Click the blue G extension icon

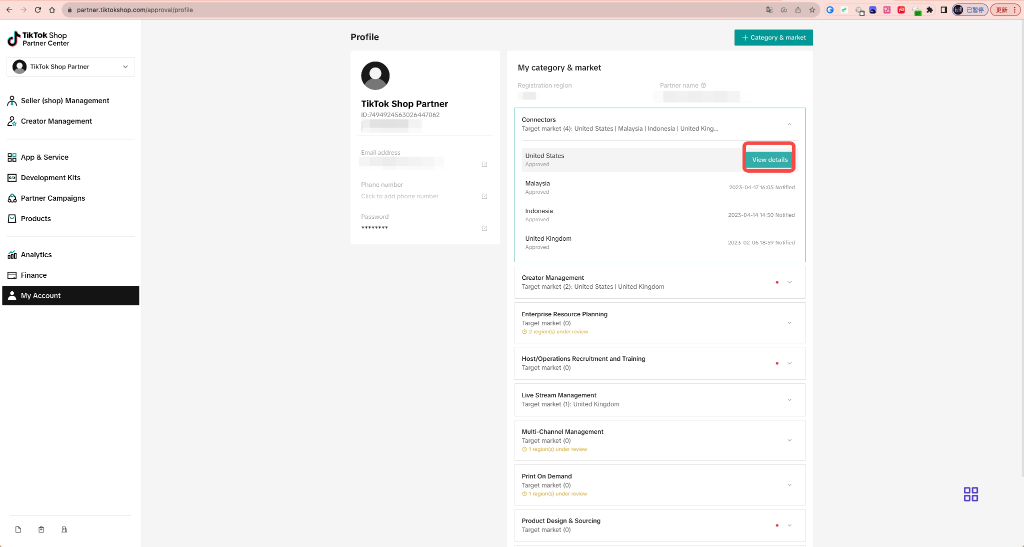tap(830, 10)
